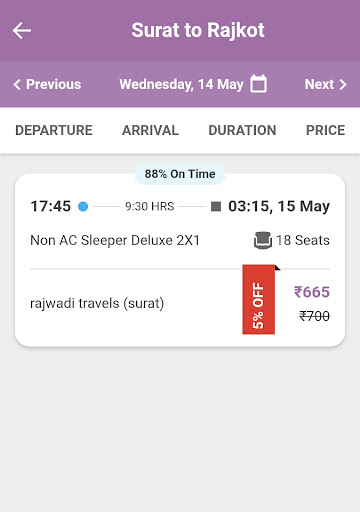Tap the Surat to Rajkot title
The width and height of the screenshot is (360, 512).
(198, 30)
